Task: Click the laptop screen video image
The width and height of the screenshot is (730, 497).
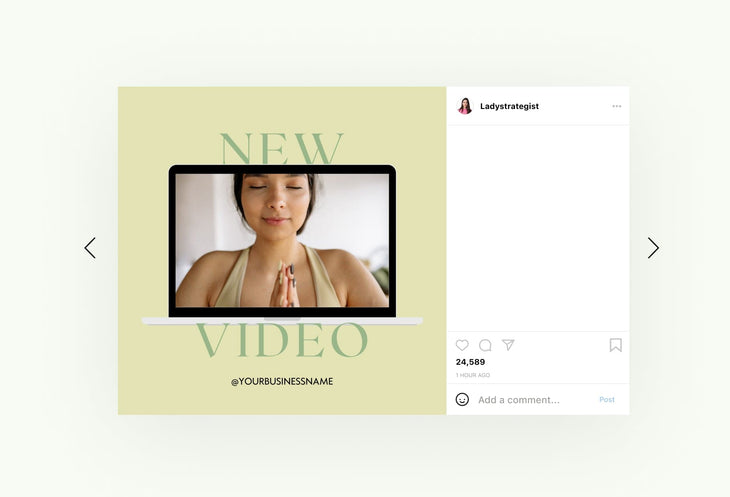Action: [281, 240]
